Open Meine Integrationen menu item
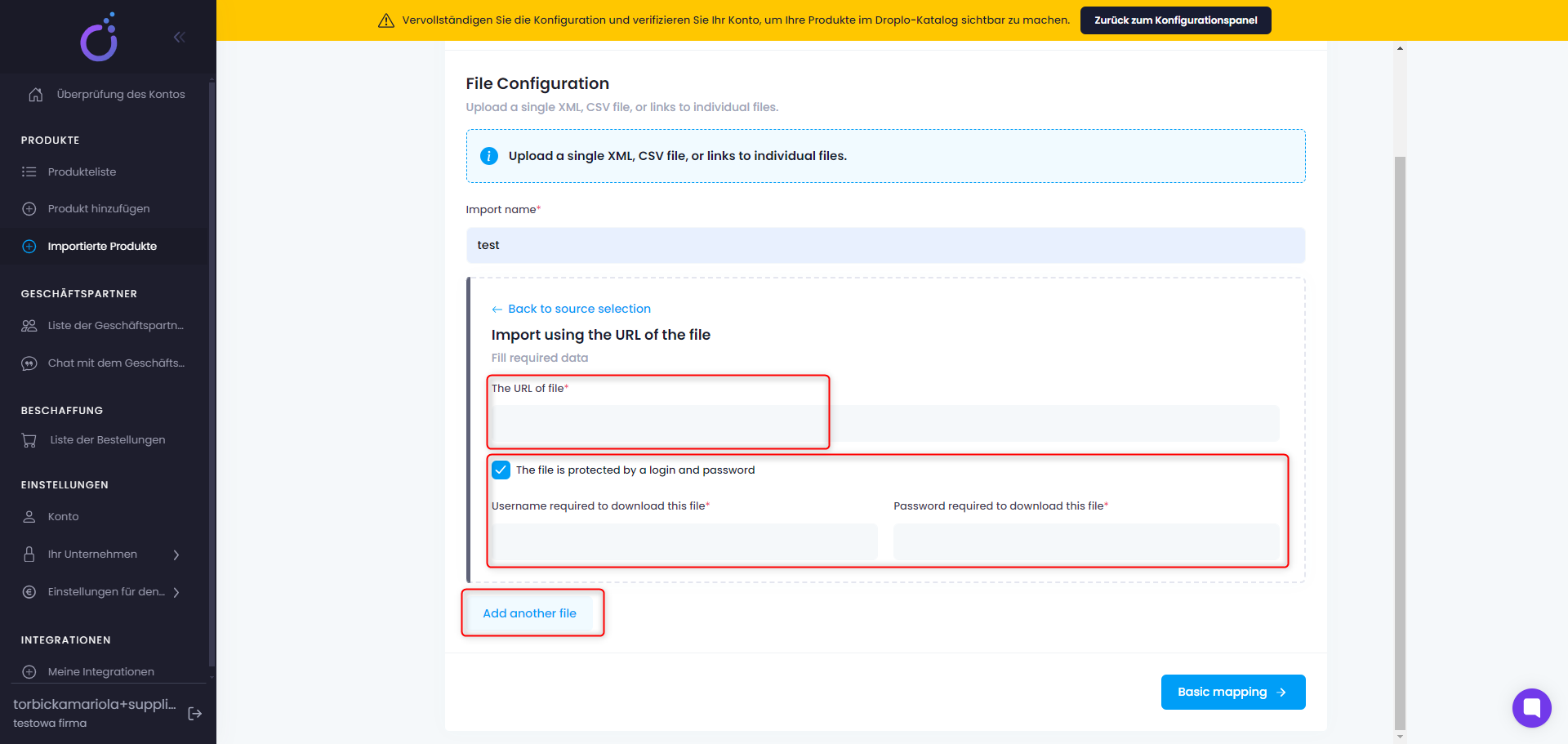 (x=100, y=672)
